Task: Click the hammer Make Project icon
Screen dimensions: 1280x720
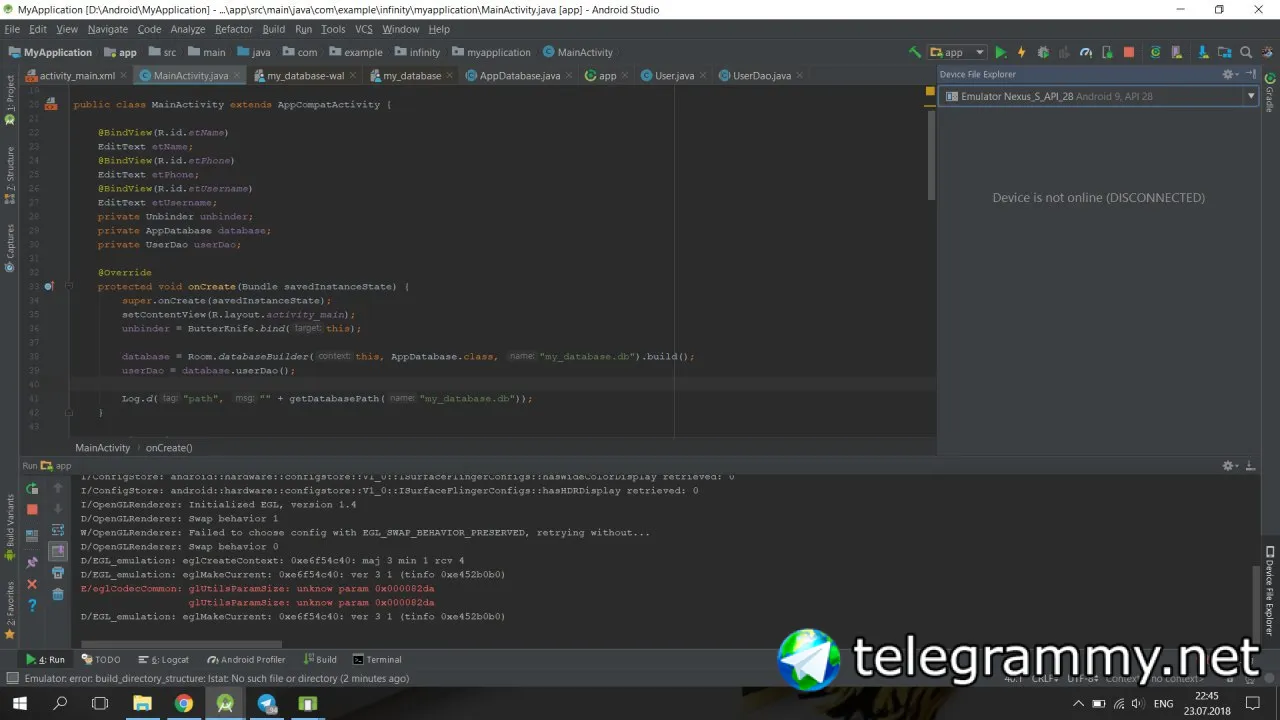Action: [915, 52]
